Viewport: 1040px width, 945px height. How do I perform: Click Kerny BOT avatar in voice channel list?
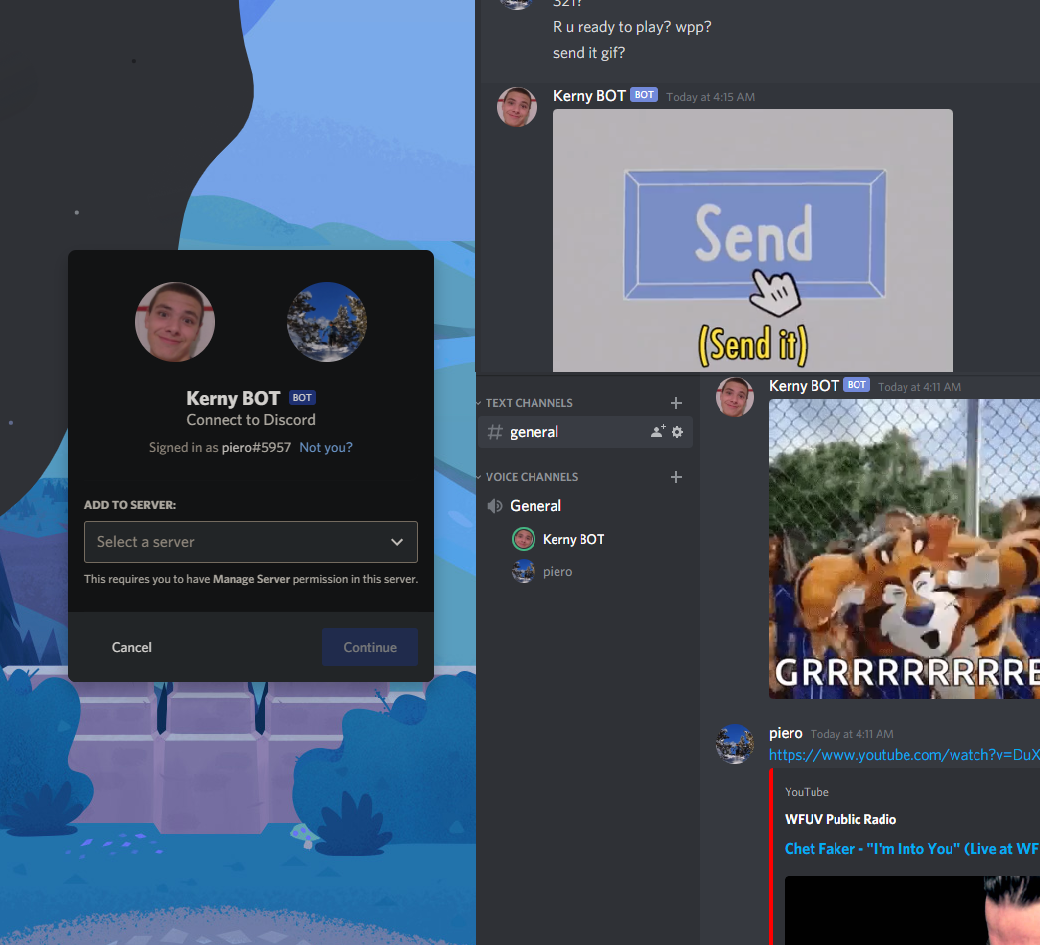coord(523,539)
